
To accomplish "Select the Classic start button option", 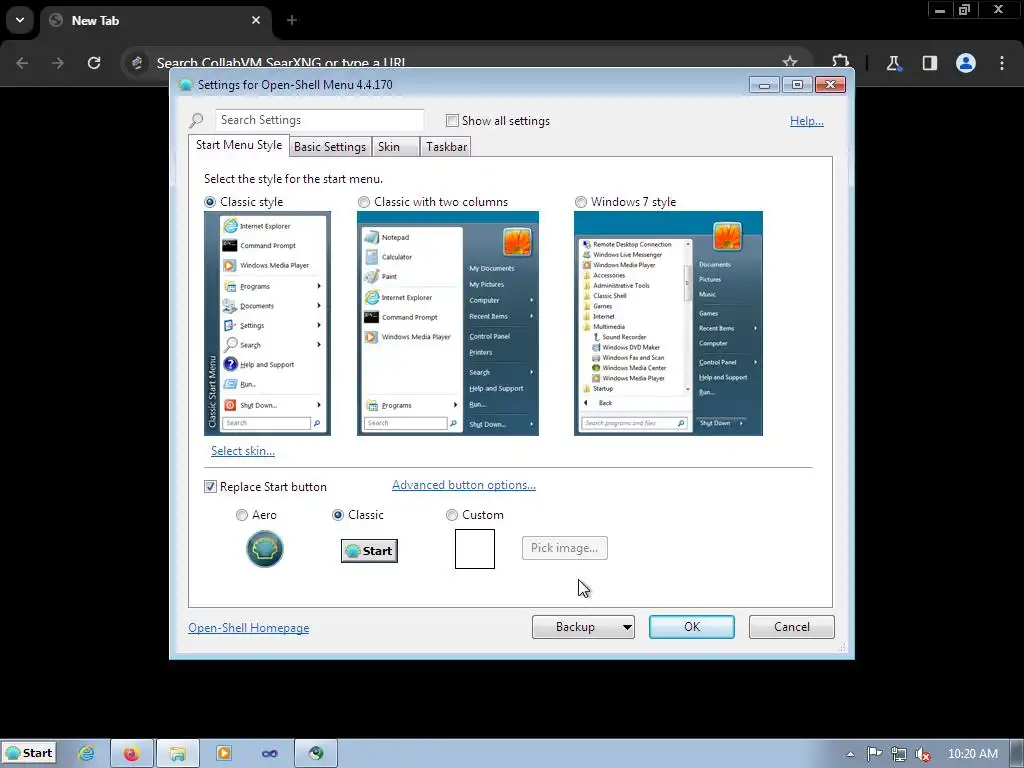I will (x=338, y=515).
